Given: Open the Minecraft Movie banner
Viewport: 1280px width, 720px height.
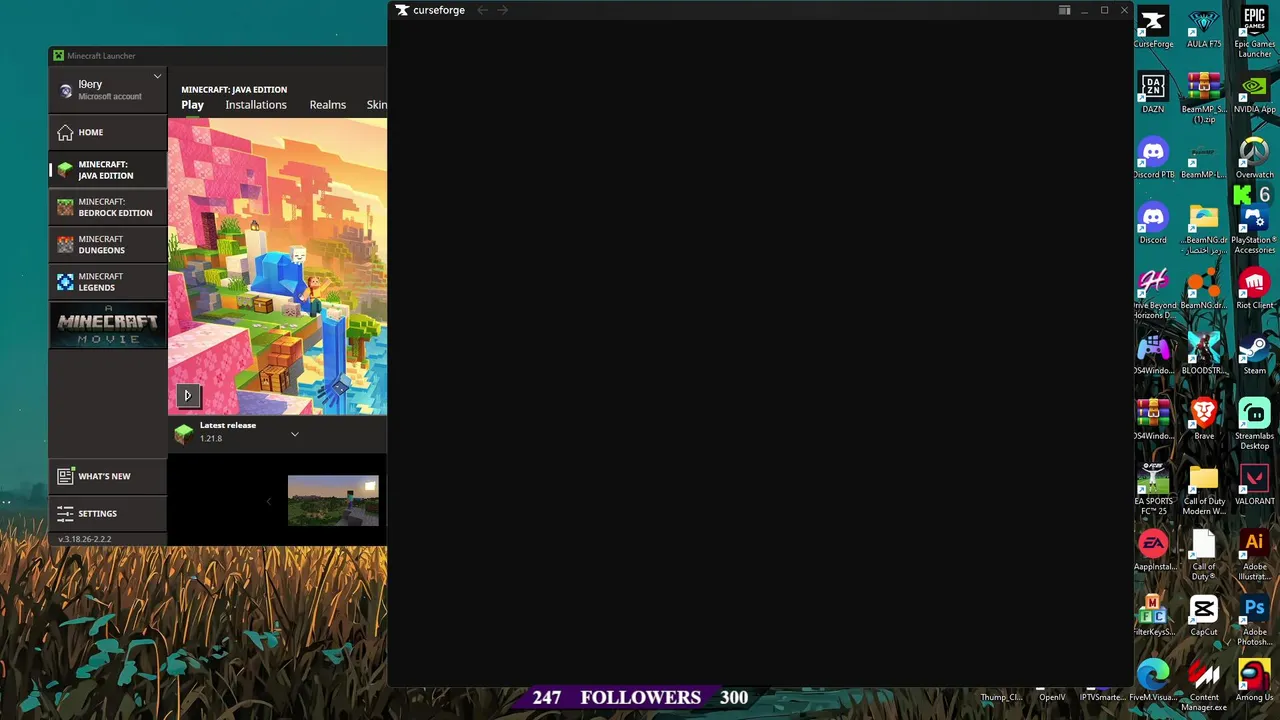Looking at the screenshot, I should (x=108, y=326).
